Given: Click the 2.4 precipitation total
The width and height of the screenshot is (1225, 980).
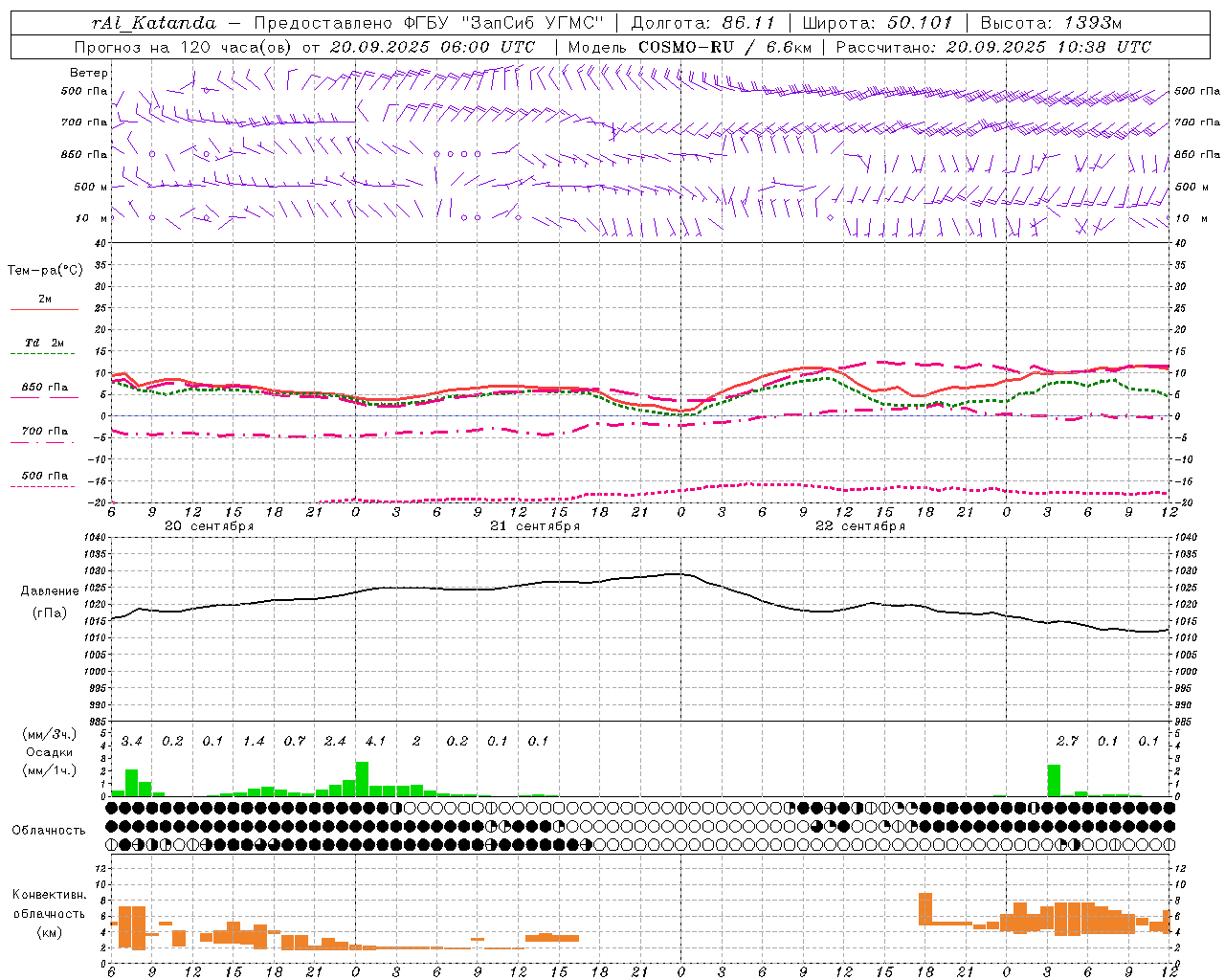Looking at the screenshot, I should click(335, 742).
